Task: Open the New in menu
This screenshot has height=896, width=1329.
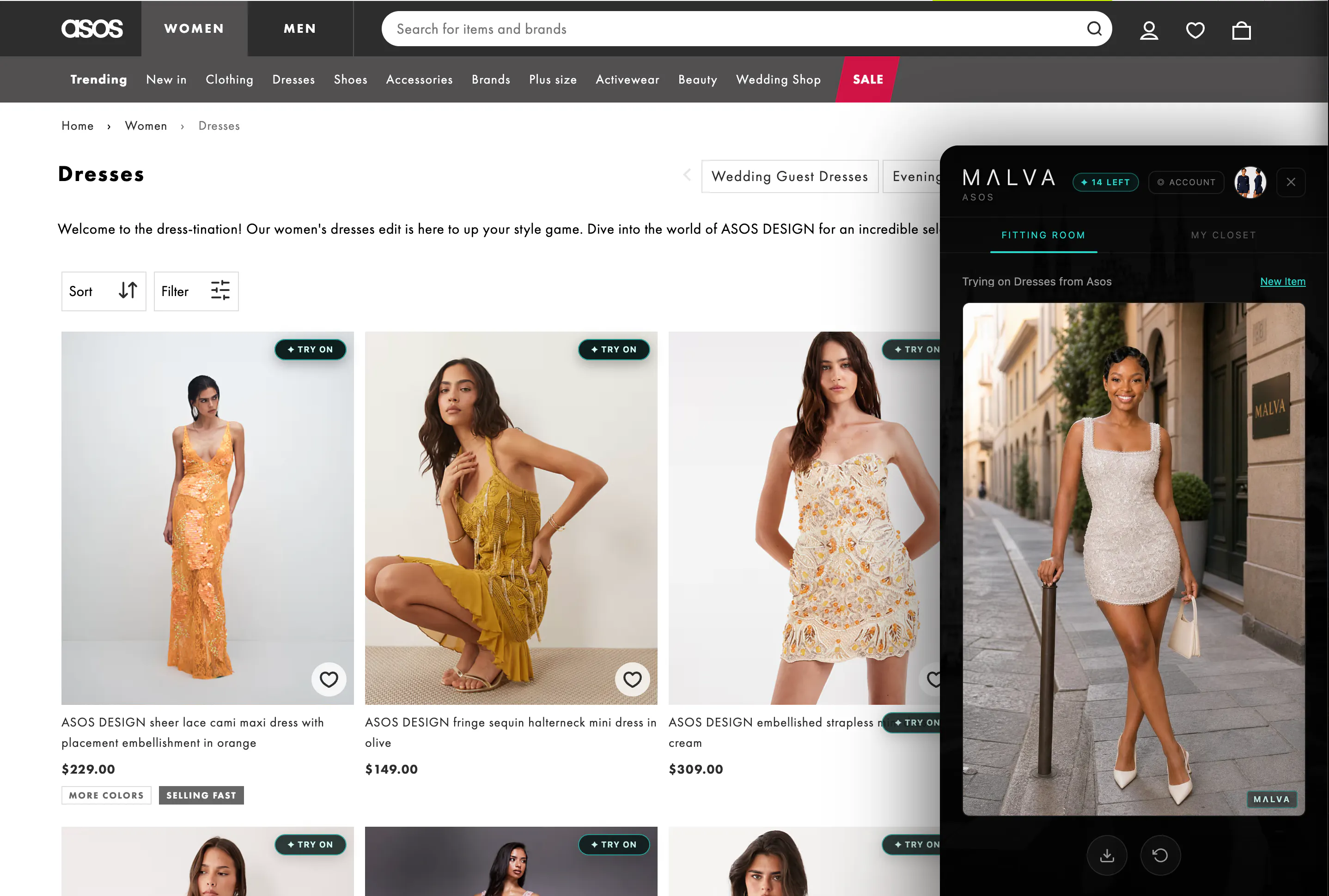Action: [166, 79]
